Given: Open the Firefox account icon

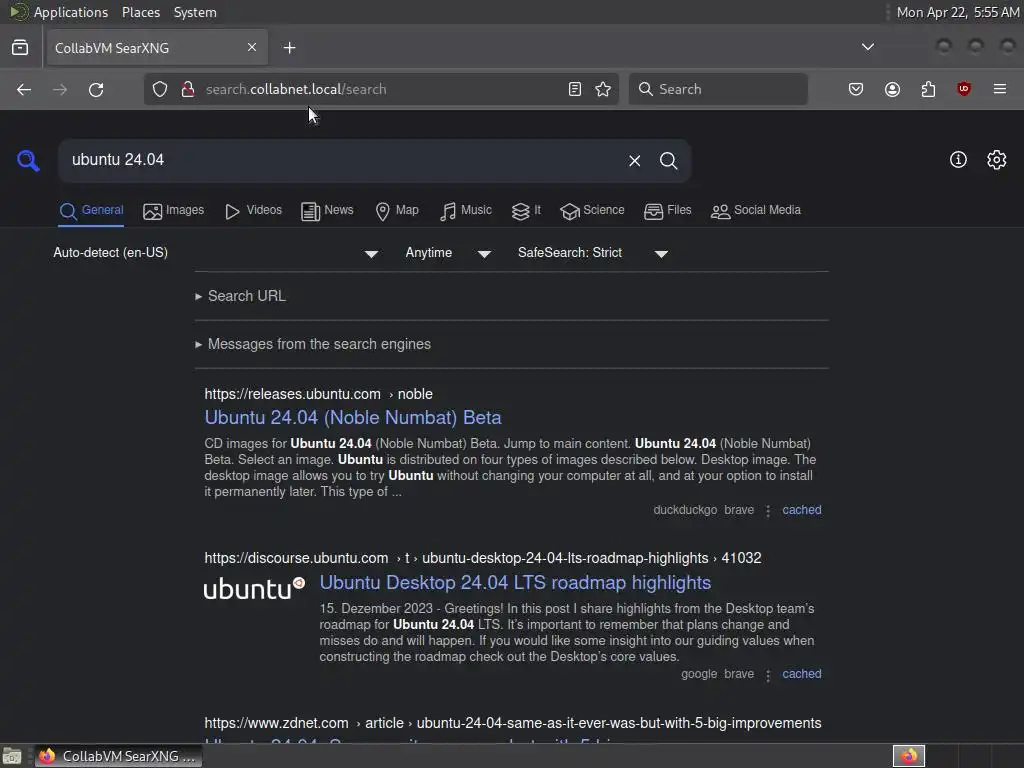Looking at the screenshot, I should (892, 89).
